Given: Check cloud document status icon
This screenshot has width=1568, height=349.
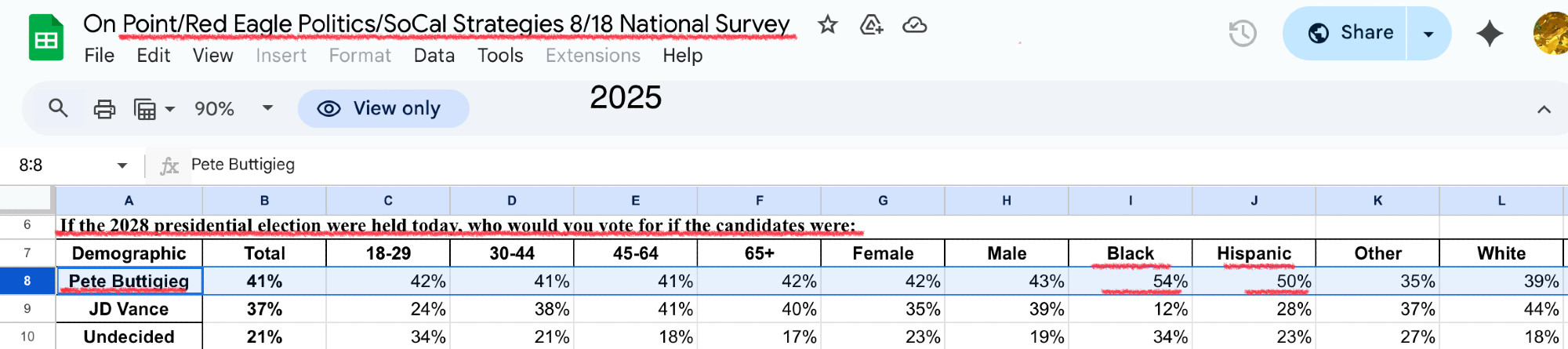Looking at the screenshot, I should coord(914,25).
